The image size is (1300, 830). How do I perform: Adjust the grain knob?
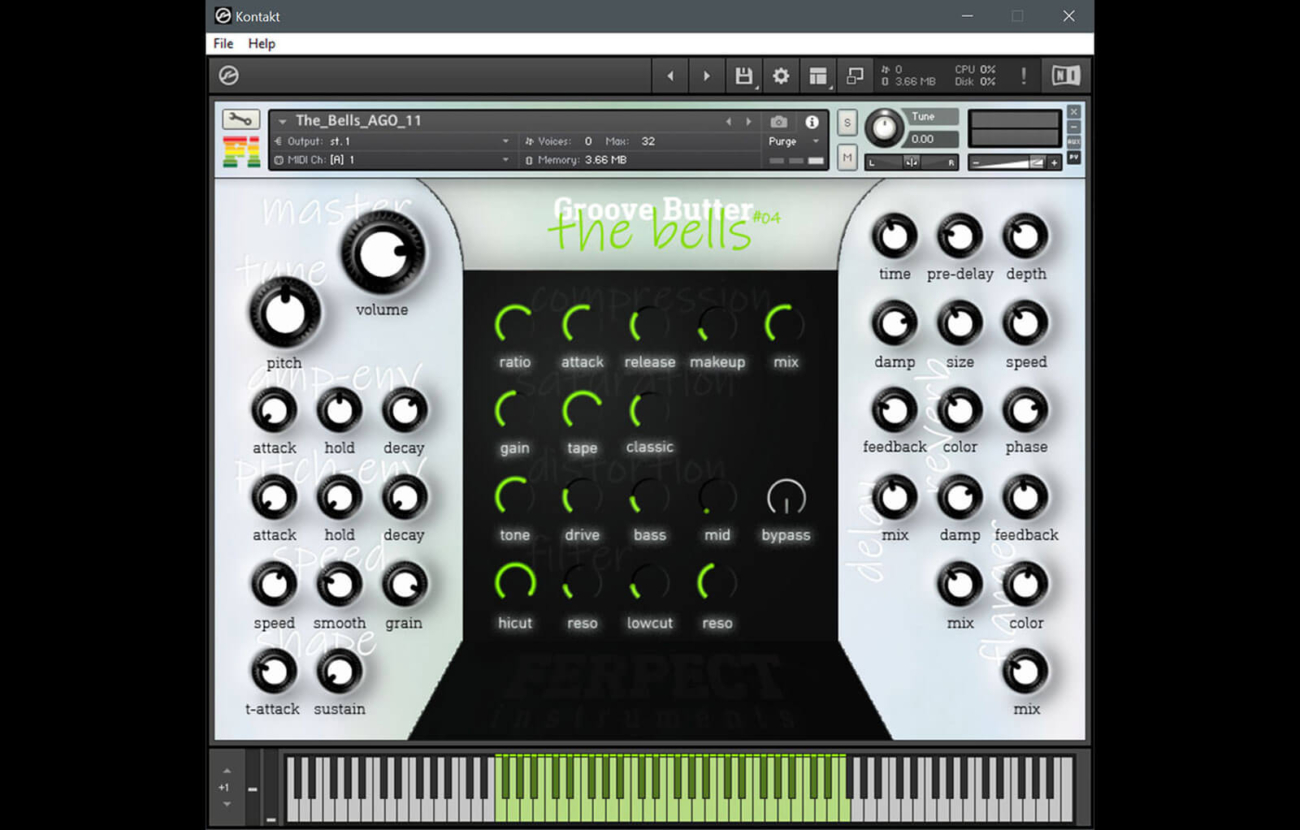[404, 585]
